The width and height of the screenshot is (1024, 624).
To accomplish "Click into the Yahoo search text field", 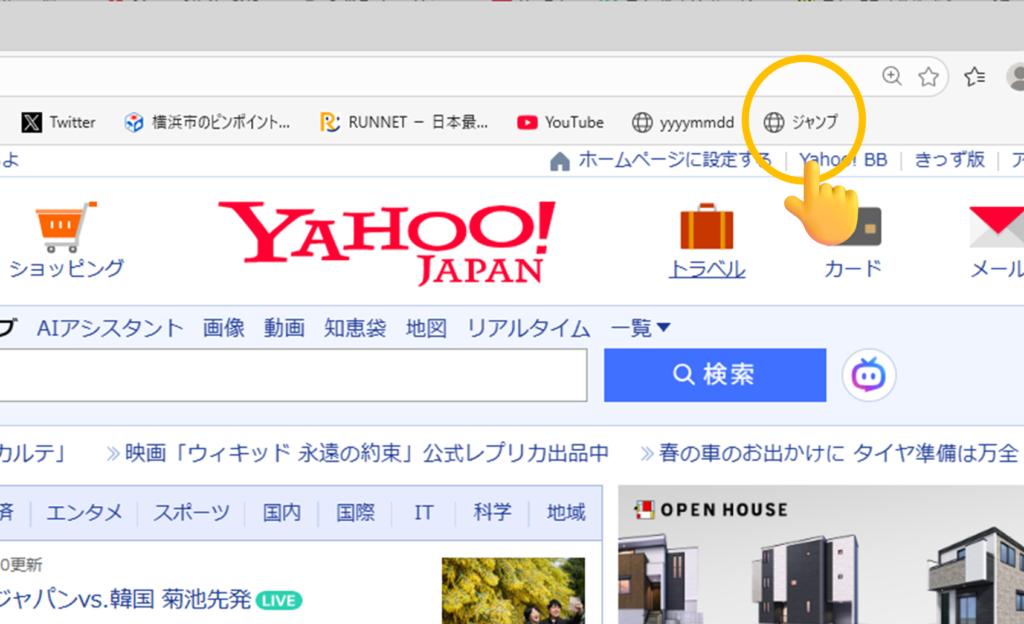I will (290, 376).
